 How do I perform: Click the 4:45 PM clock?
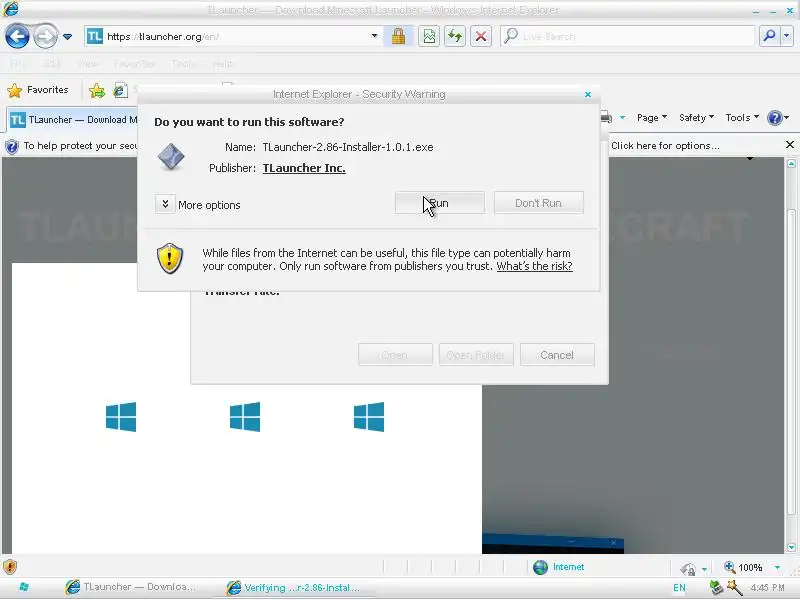(767, 588)
